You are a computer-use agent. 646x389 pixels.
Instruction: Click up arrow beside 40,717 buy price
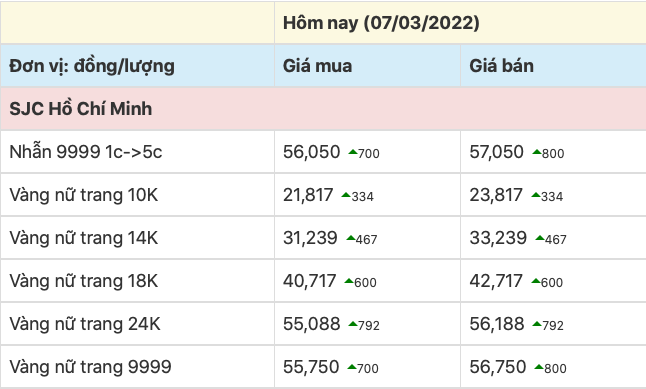349,281
